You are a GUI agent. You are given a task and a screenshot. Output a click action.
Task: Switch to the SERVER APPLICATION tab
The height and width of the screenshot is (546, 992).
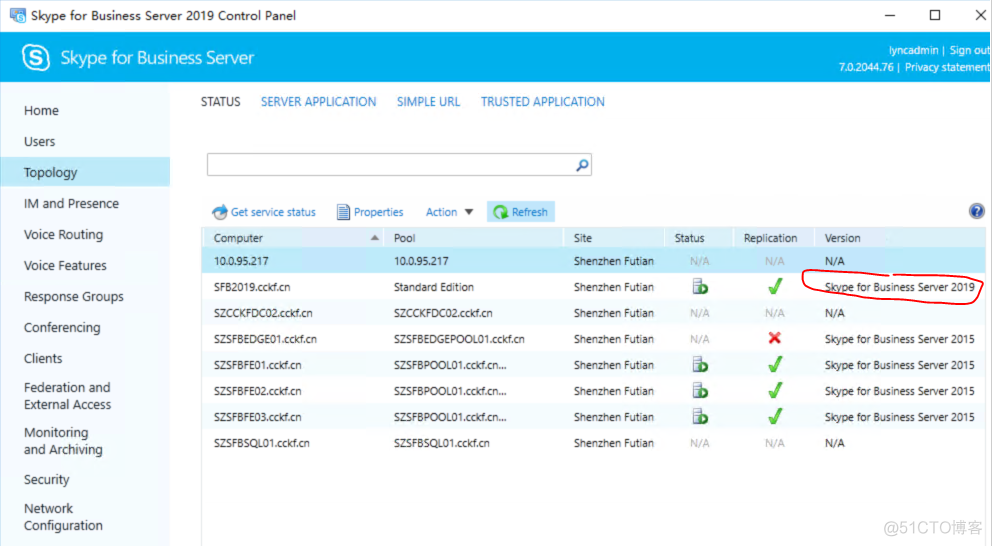coord(318,102)
